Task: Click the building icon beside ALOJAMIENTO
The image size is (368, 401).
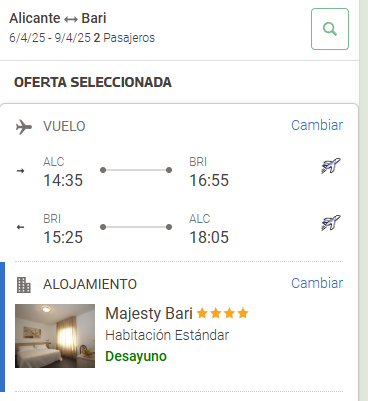Action: point(24,285)
